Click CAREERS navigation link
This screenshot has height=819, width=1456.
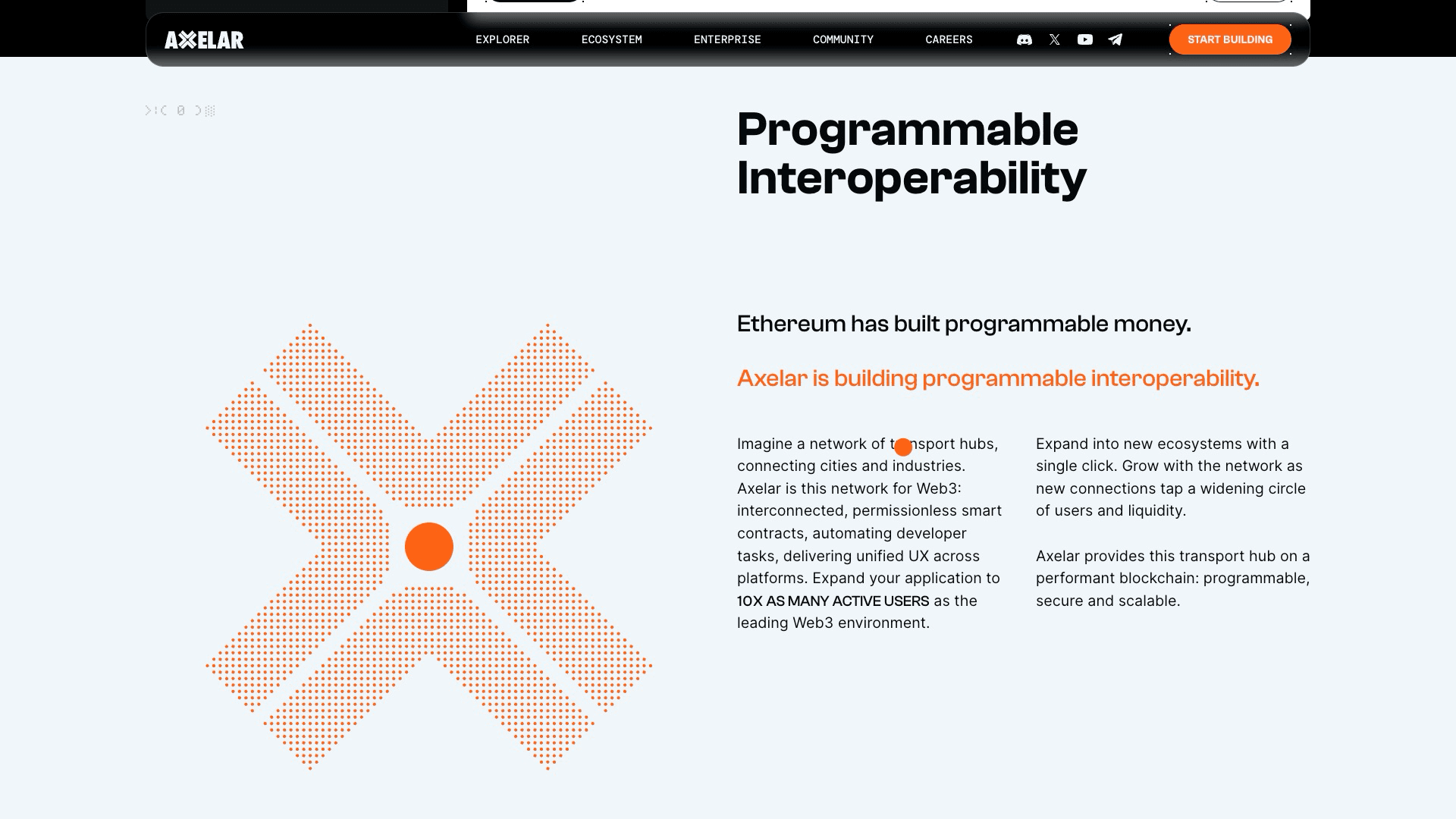tap(949, 39)
